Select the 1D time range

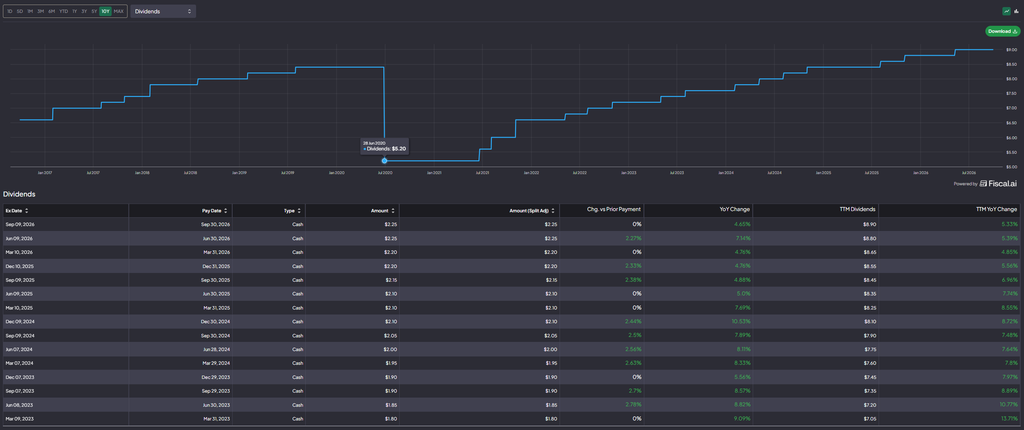point(10,11)
